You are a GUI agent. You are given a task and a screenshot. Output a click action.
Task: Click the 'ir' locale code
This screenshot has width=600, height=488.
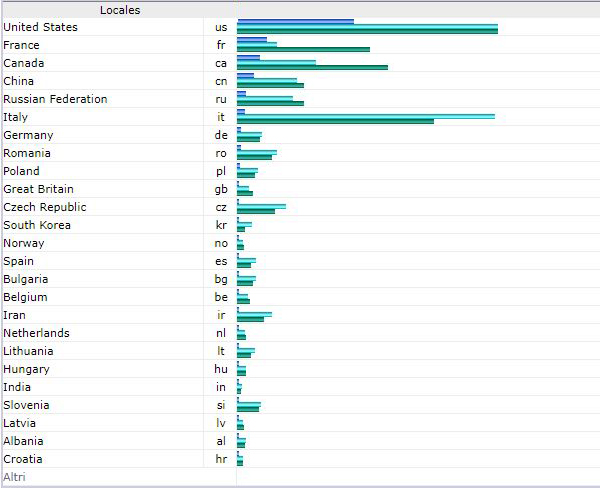pos(221,315)
